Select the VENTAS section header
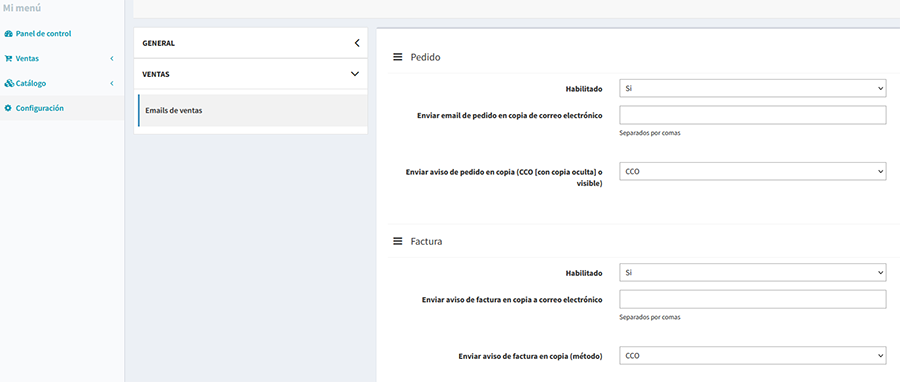The height and width of the screenshot is (382, 900). 250,74
